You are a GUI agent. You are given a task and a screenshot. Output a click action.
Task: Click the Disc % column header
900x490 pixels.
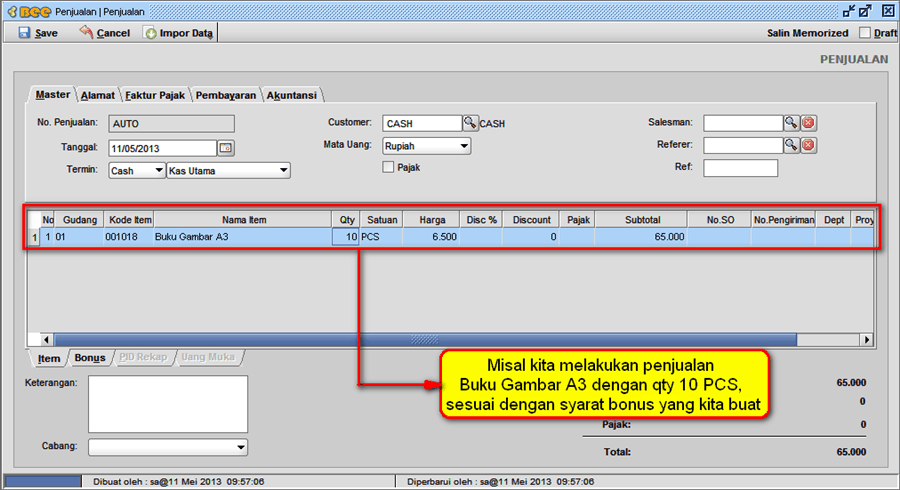coord(481,220)
